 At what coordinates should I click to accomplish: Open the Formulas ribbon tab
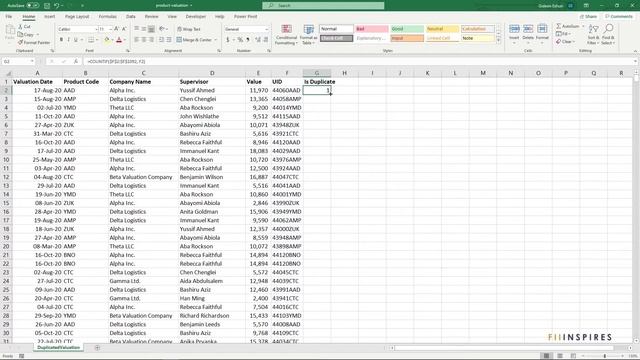[x=107, y=17]
